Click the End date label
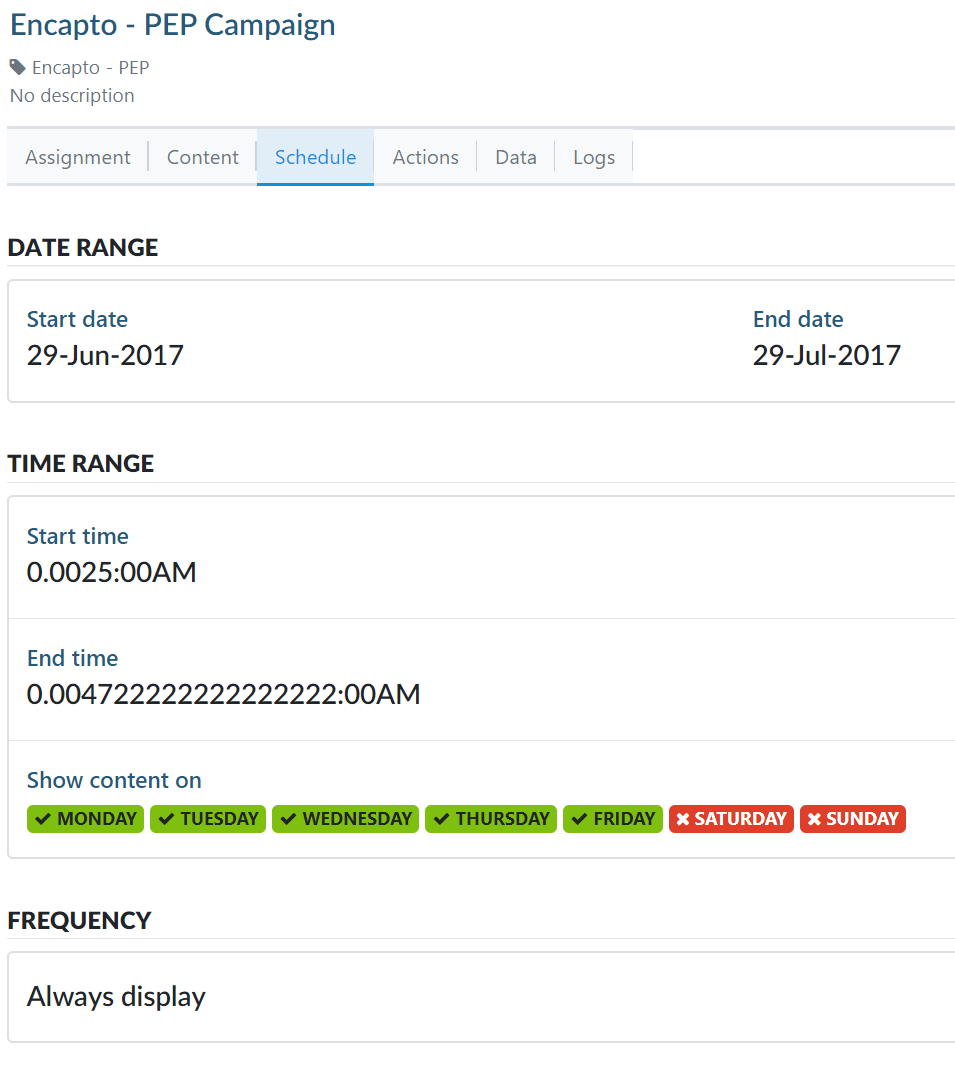The width and height of the screenshot is (955, 1065). tap(798, 319)
